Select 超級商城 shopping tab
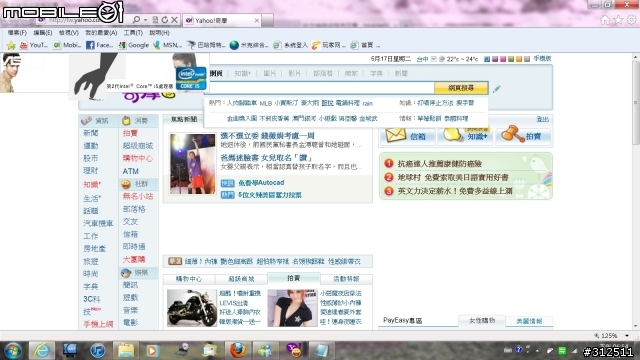 [241, 279]
